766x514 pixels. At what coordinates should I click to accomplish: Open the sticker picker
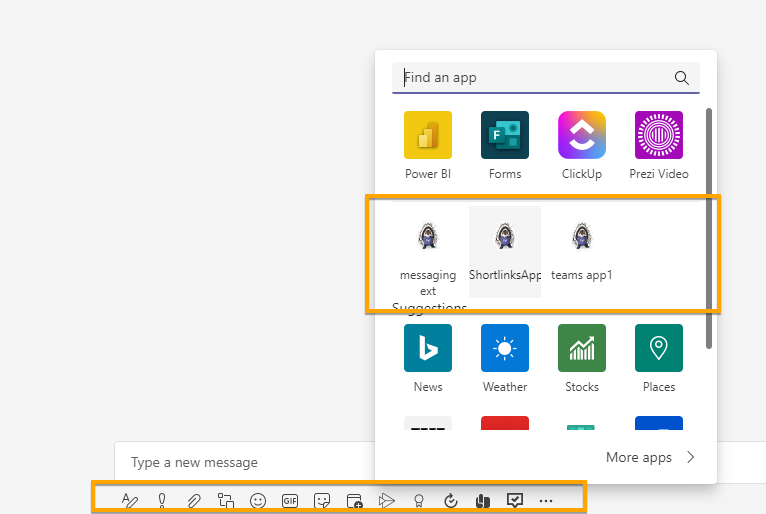(322, 500)
